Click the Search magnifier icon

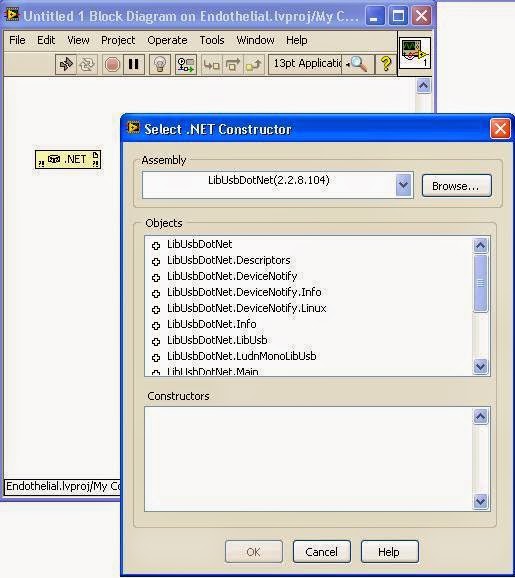357,65
